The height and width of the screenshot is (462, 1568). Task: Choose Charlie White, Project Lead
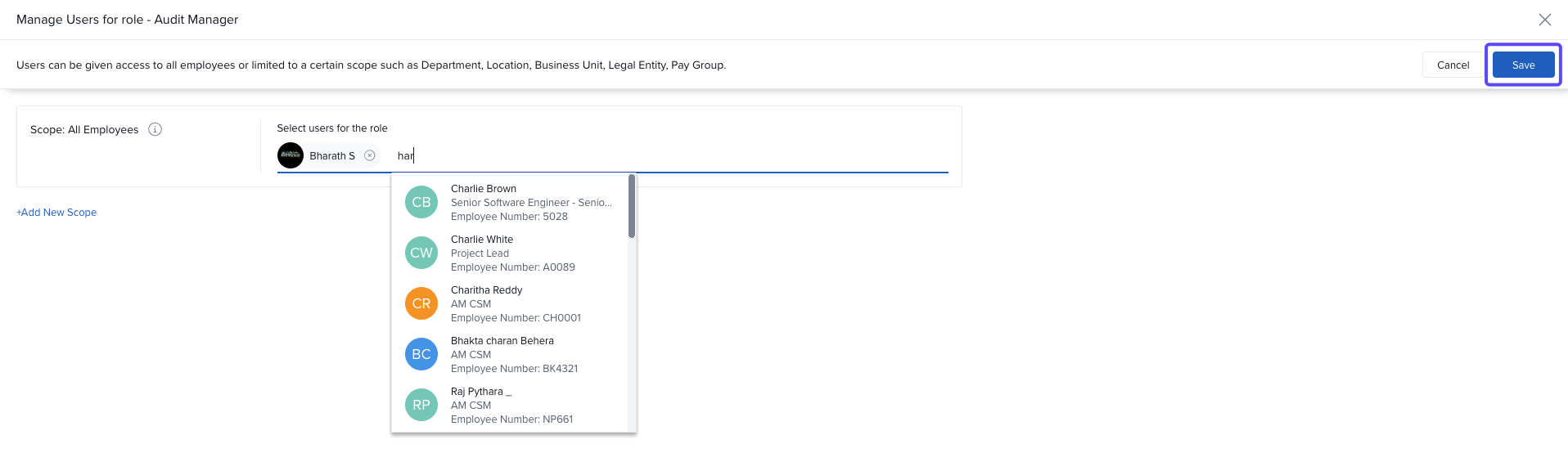(x=482, y=240)
